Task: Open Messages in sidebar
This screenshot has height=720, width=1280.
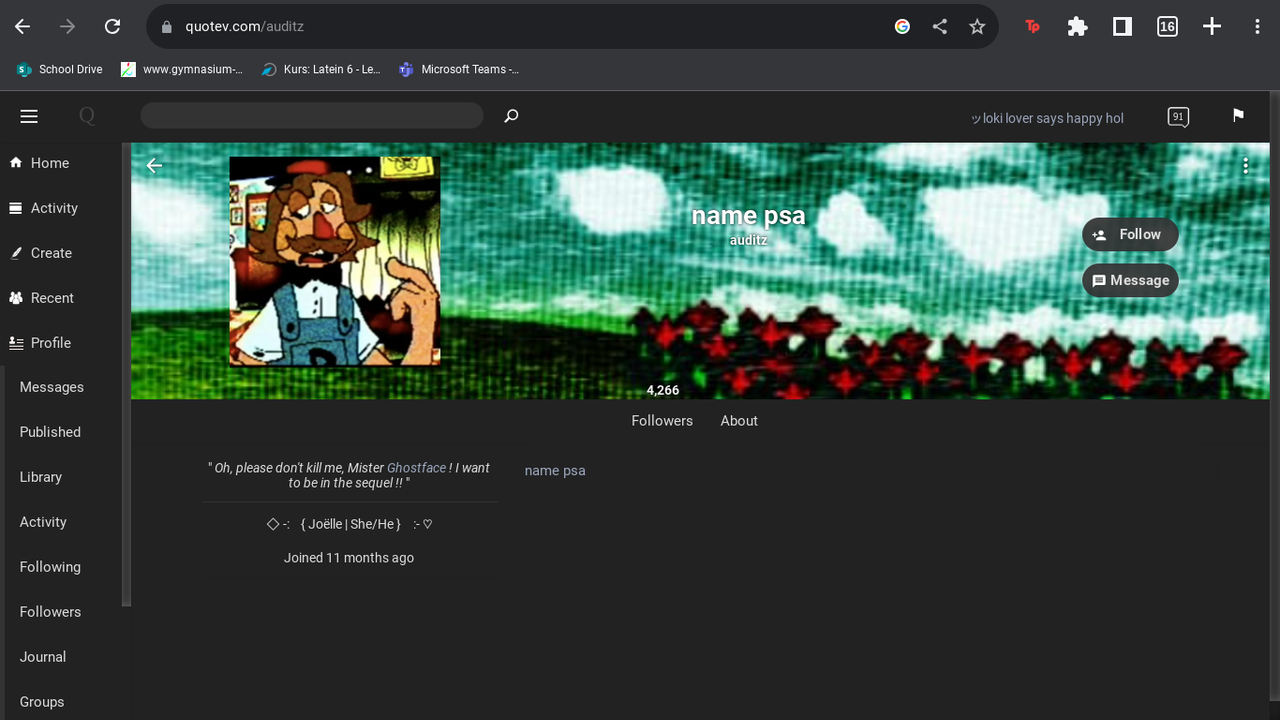Action: 52,387
